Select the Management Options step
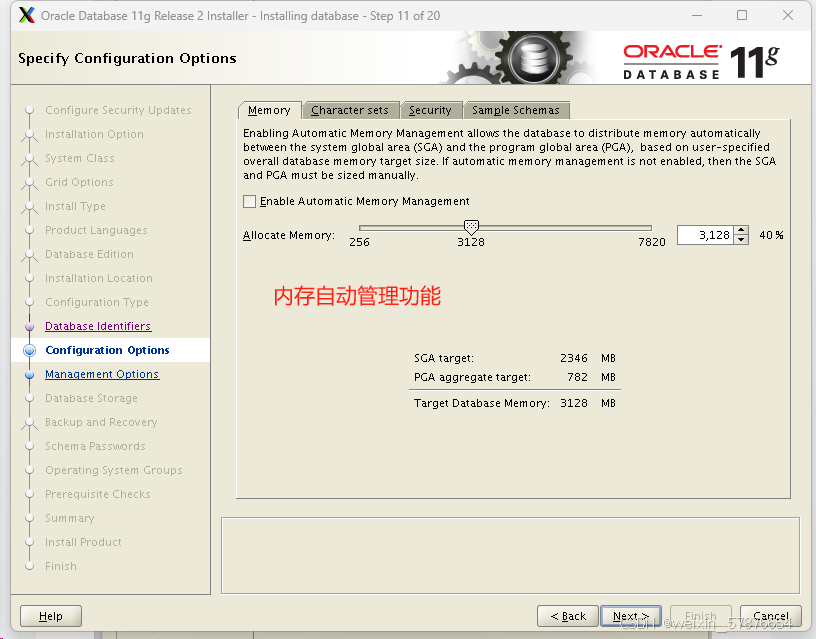This screenshot has height=639, width=816. (x=101, y=374)
